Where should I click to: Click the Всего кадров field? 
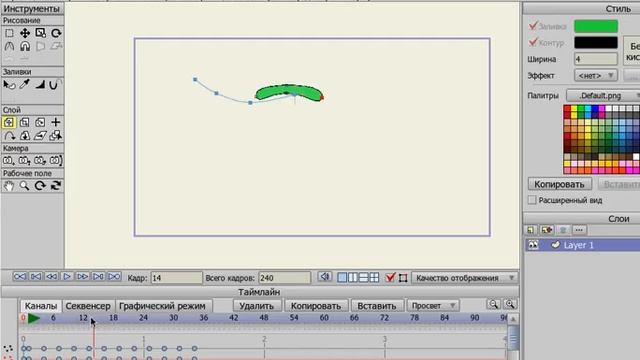click(284, 278)
